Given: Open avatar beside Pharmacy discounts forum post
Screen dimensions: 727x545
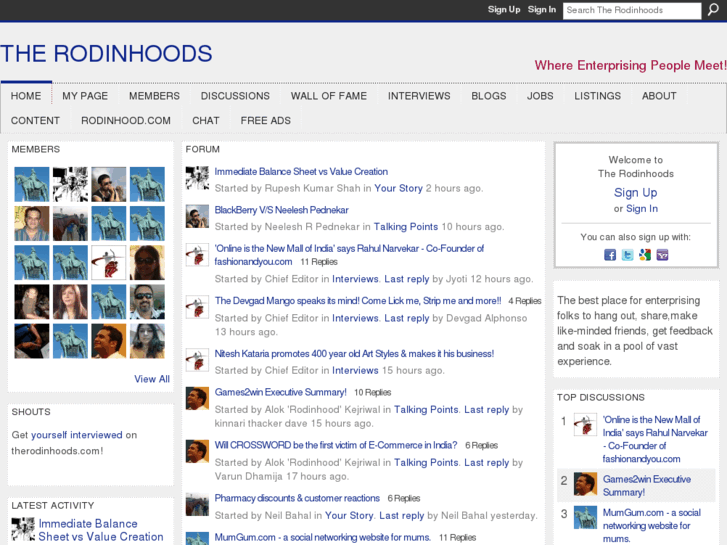Looking at the screenshot, I should click(197, 504).
